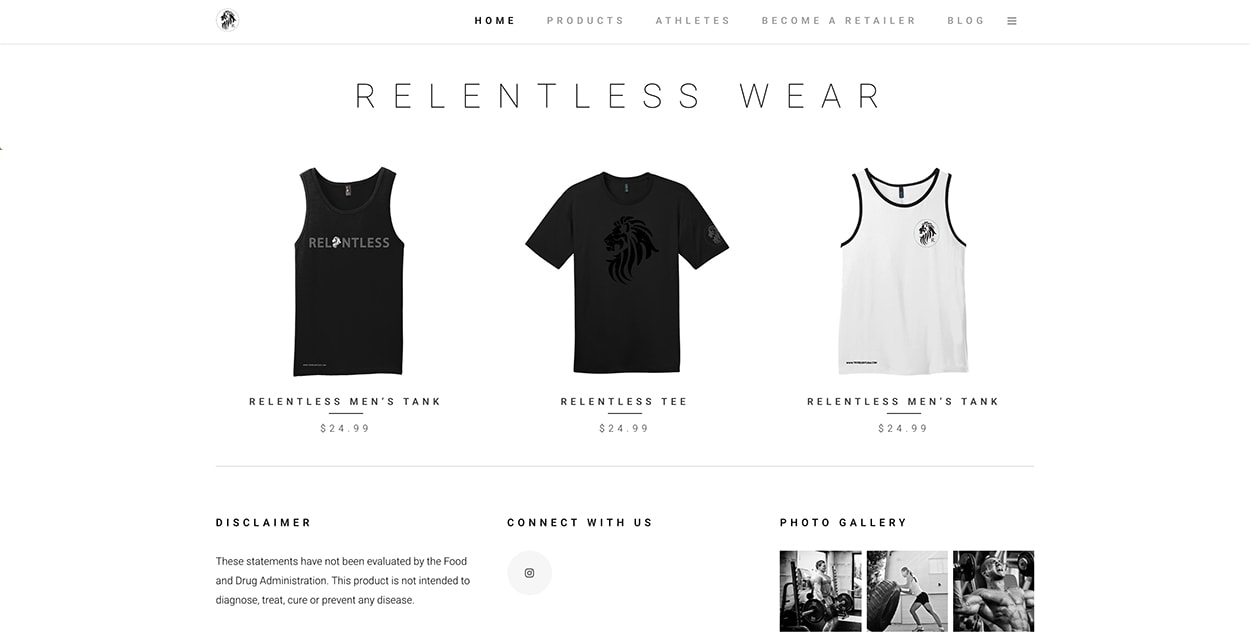The image size is (1250, 640).
Task: Click the $24.99 price under Relentless Tee
Action: tap(624, 428)
